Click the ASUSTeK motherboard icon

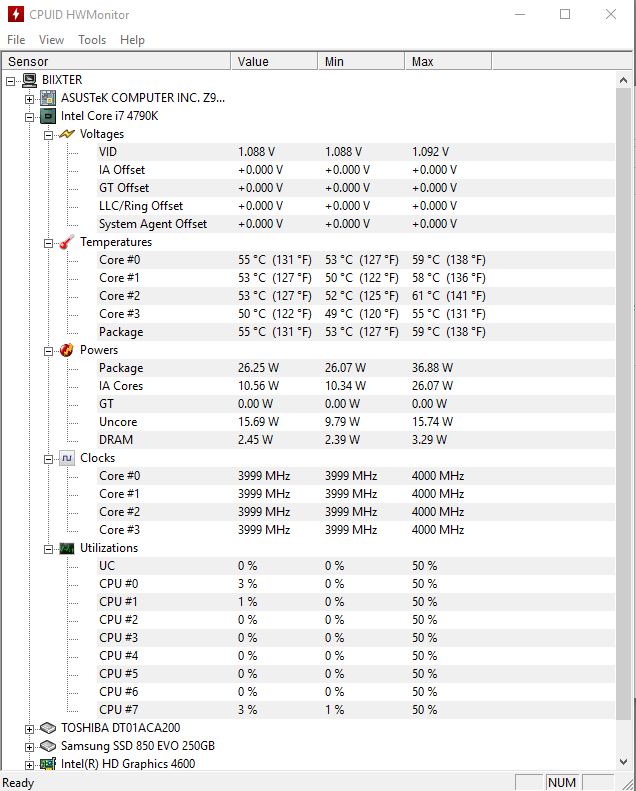(x=48, y=98)
